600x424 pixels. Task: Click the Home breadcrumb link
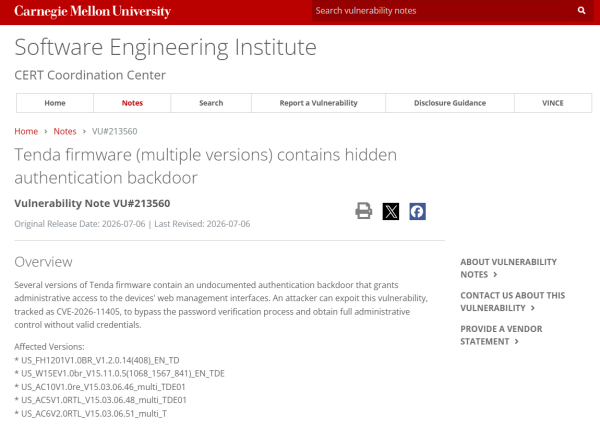tap(26, 131)
